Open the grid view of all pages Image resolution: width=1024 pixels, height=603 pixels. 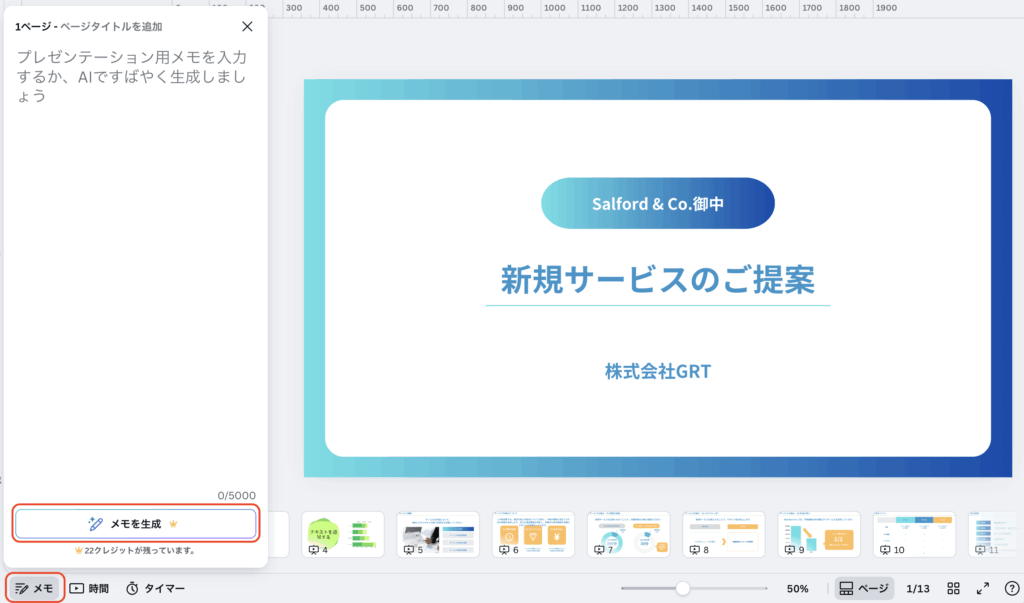pos(954,588)
